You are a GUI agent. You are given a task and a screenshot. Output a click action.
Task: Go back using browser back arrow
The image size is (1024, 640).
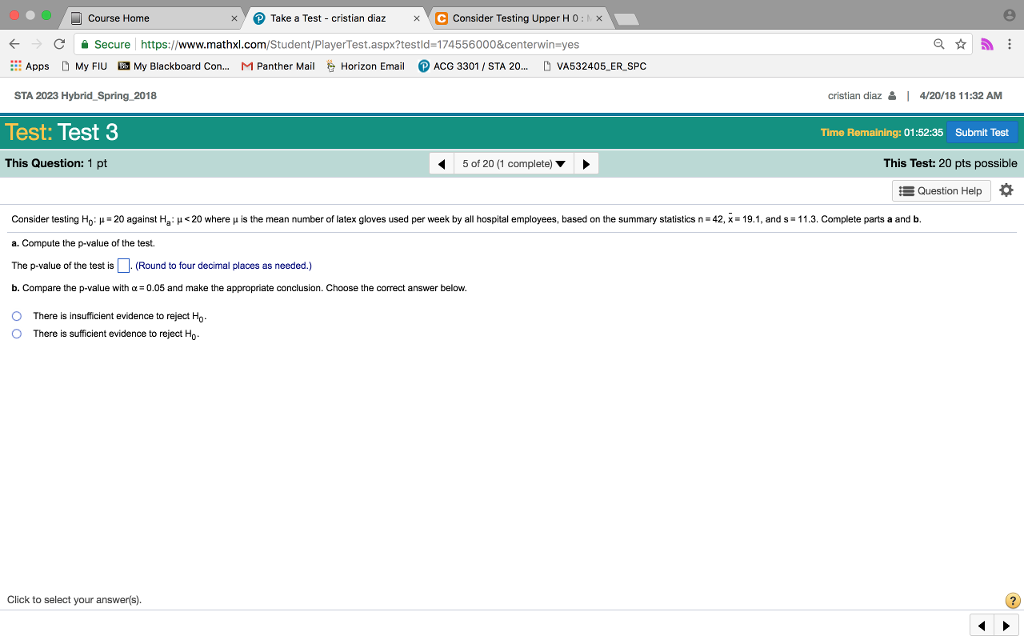click(x=14, y=44)
